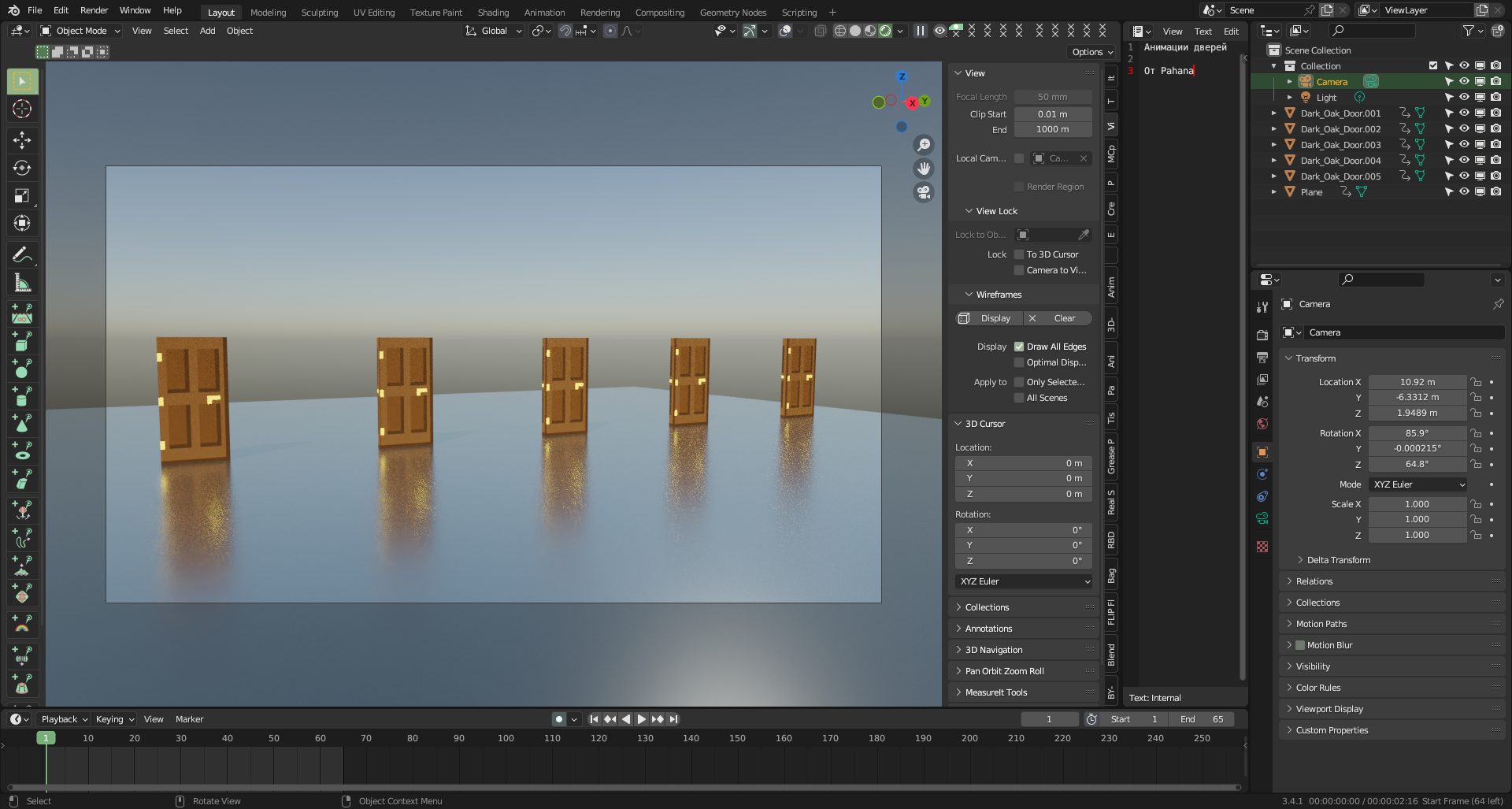Click the Display button under Wireframes
Screen dimensions: 1512x809
point(988,318)
